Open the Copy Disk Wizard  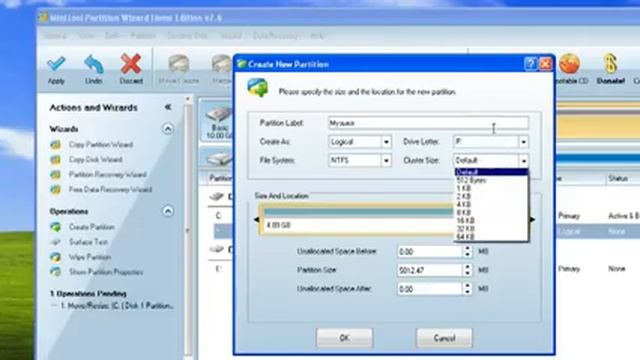[x=96, y=160]
